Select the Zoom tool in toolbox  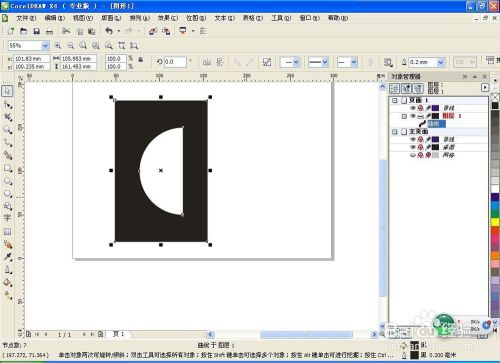point(8,130)
